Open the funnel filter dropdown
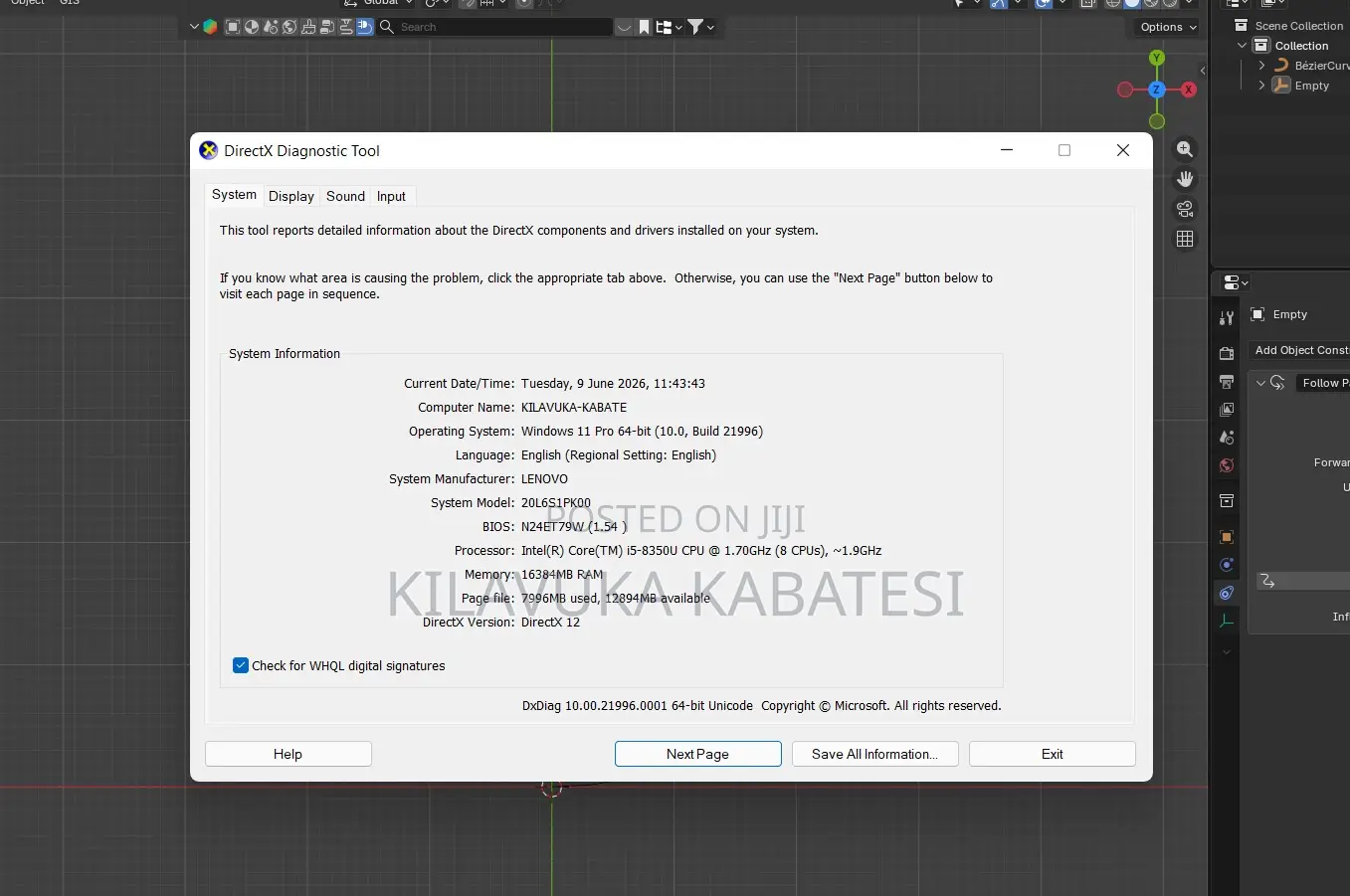1350x896 pixels. pos(701,27)
